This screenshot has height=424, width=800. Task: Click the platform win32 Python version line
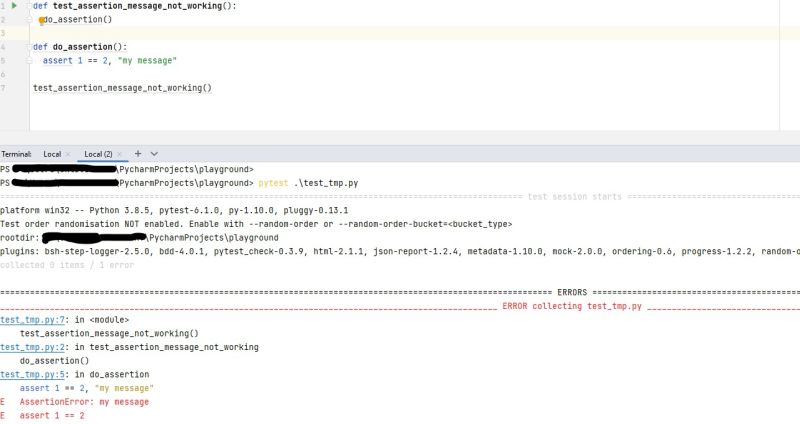point(174,210)
